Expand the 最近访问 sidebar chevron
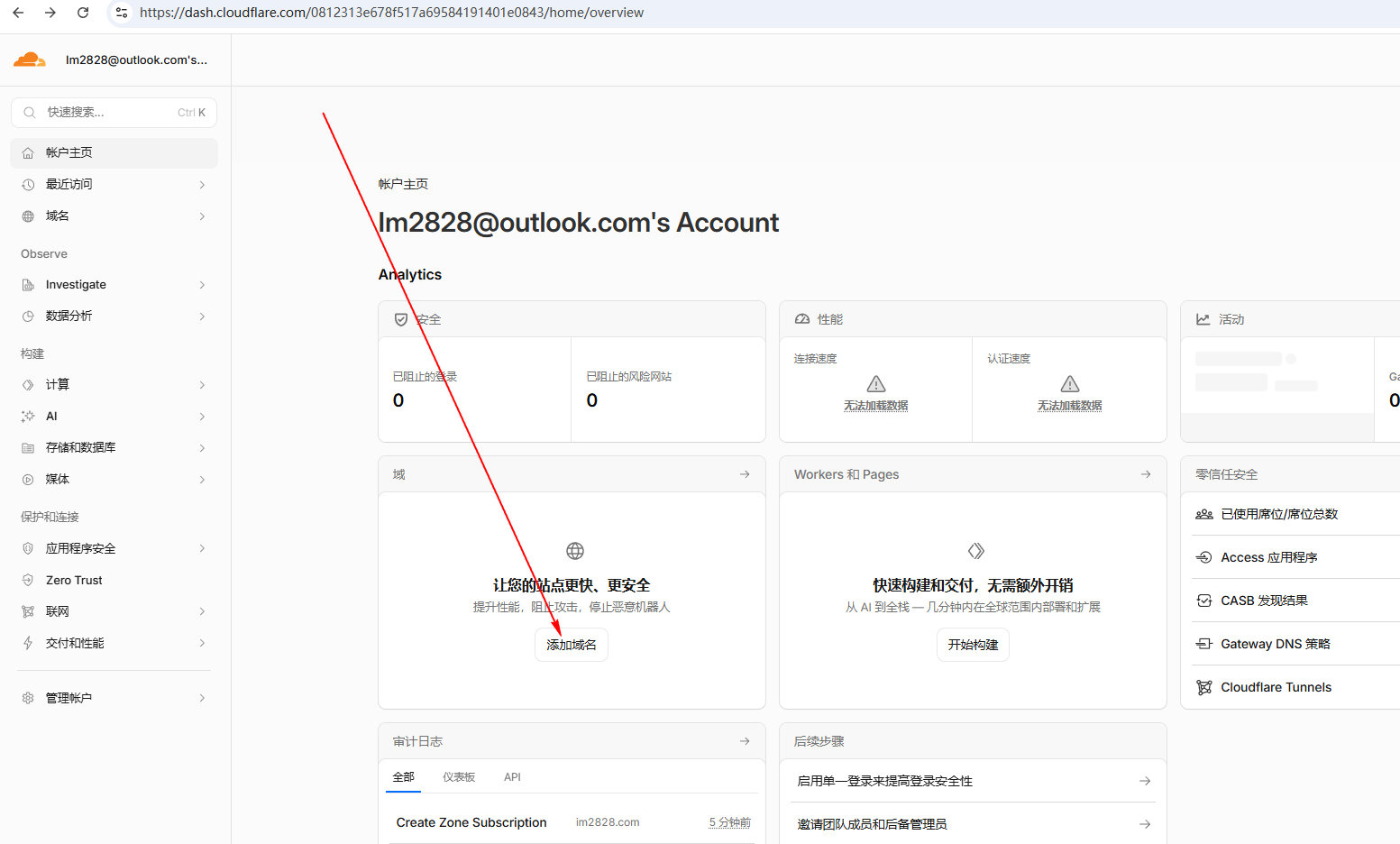Viewport: 1400px width, 844px height. tap(202, 185)
